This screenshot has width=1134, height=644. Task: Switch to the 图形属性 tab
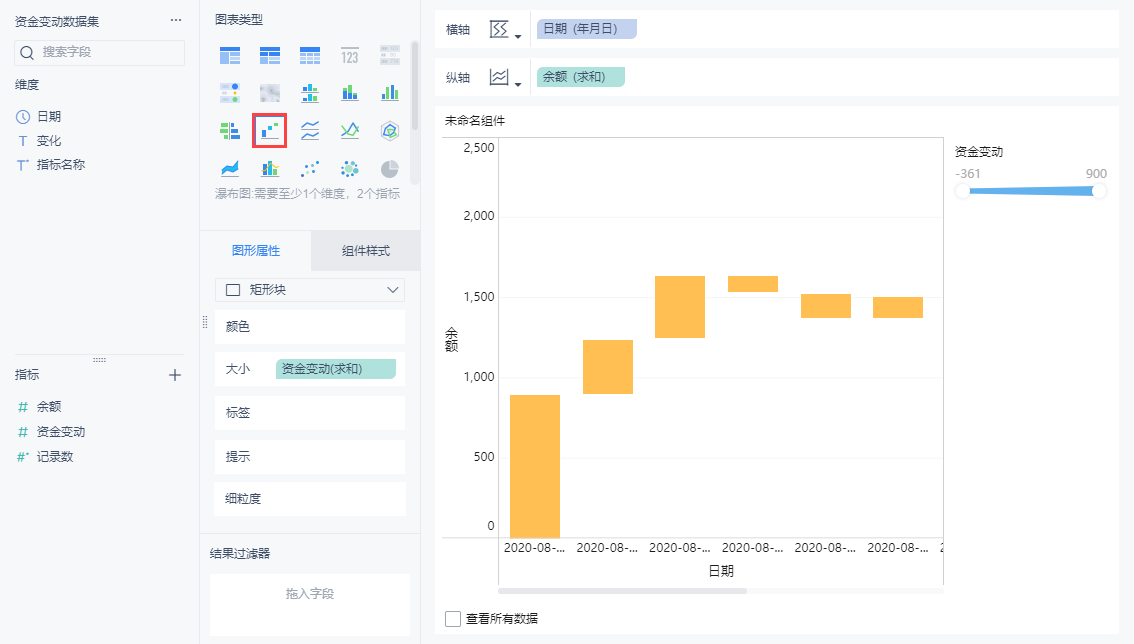[x=256, y=250]
